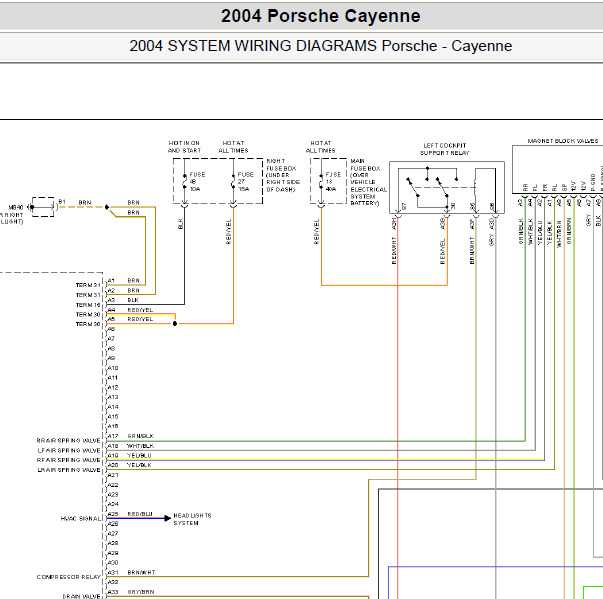Click pin A29 label

click(113, 553)
